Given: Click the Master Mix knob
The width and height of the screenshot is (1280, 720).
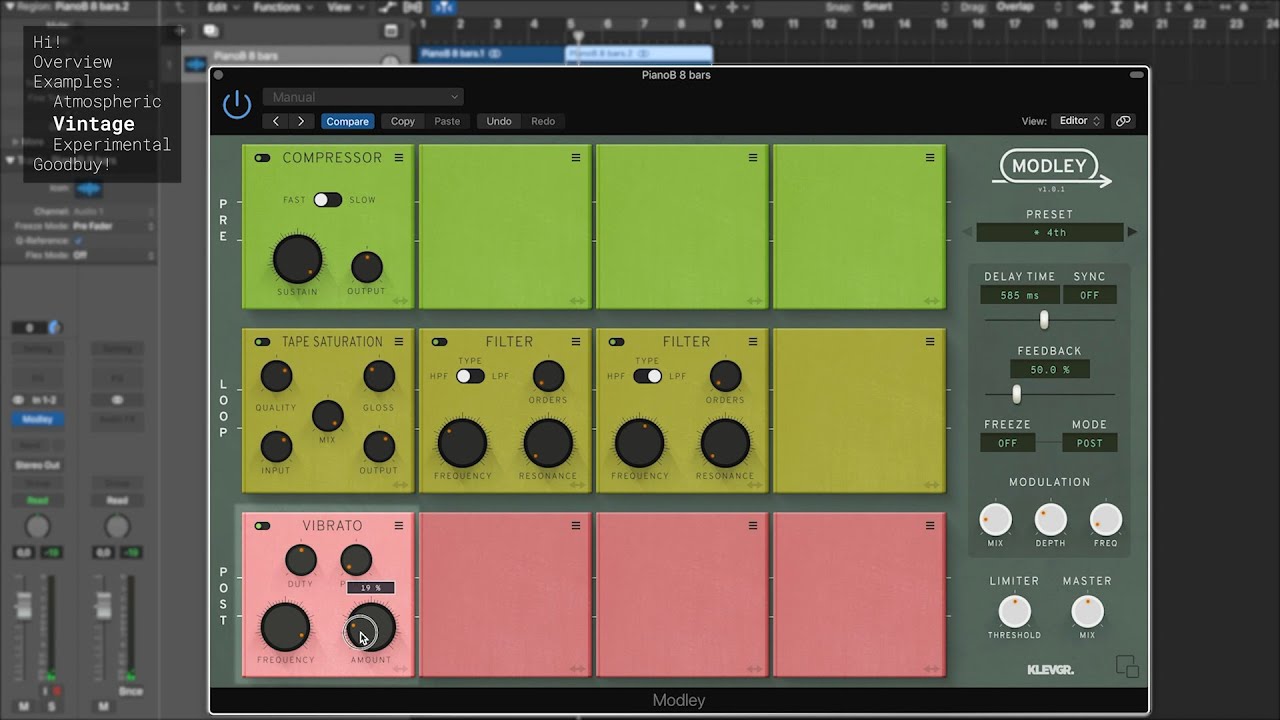Looking at the screenshot, I should click(1087, 611).
